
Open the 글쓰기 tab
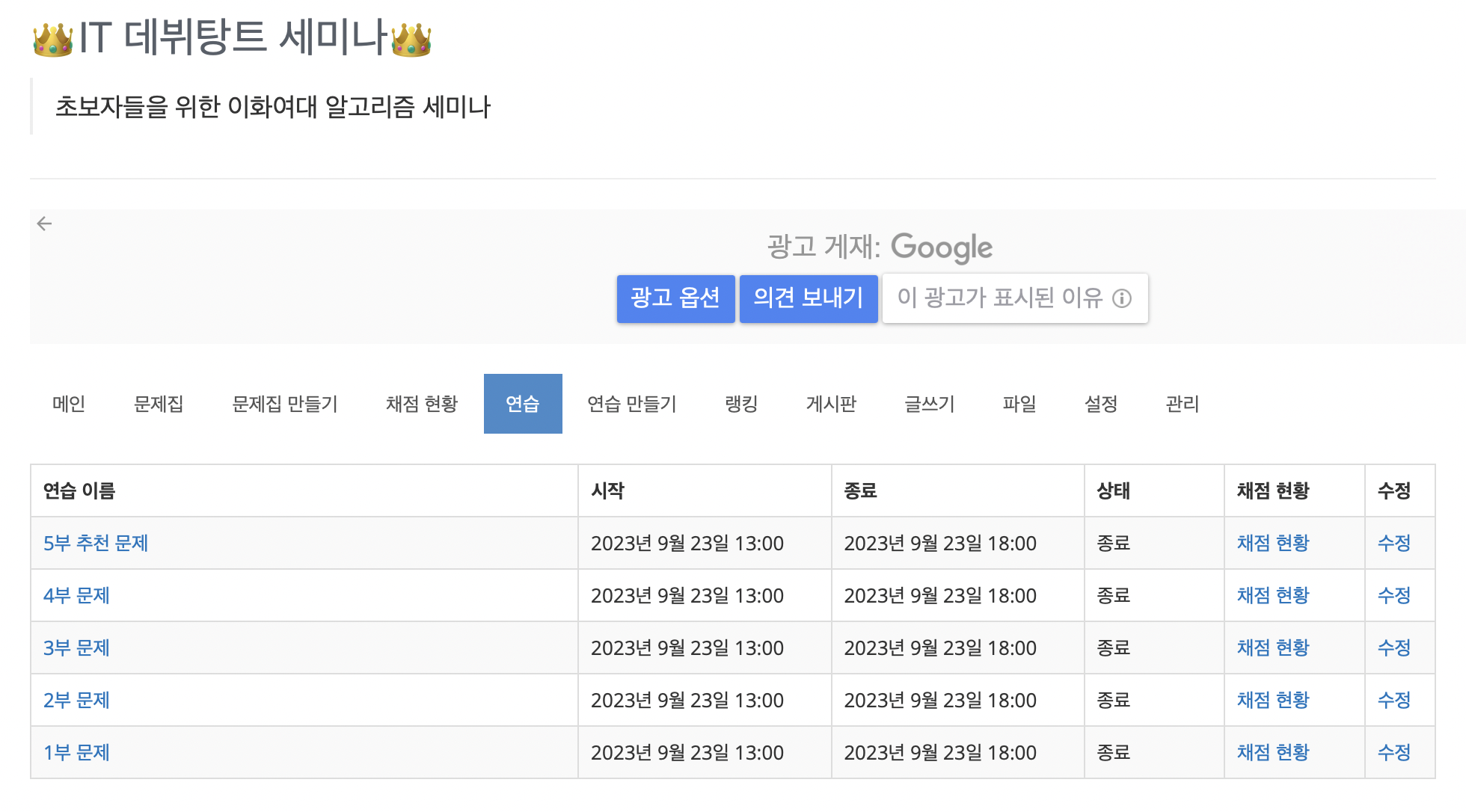coord(929,404)
